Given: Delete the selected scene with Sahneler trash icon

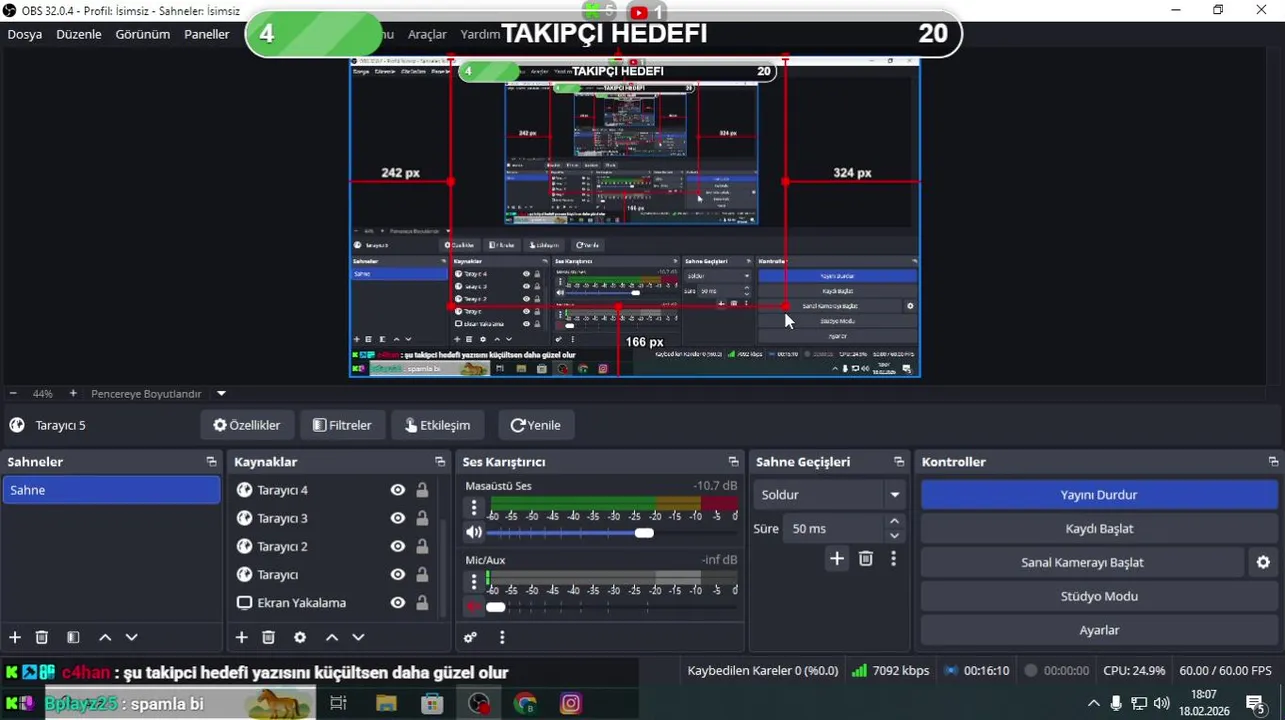Looking at the screenshot, I should point(42,637).
